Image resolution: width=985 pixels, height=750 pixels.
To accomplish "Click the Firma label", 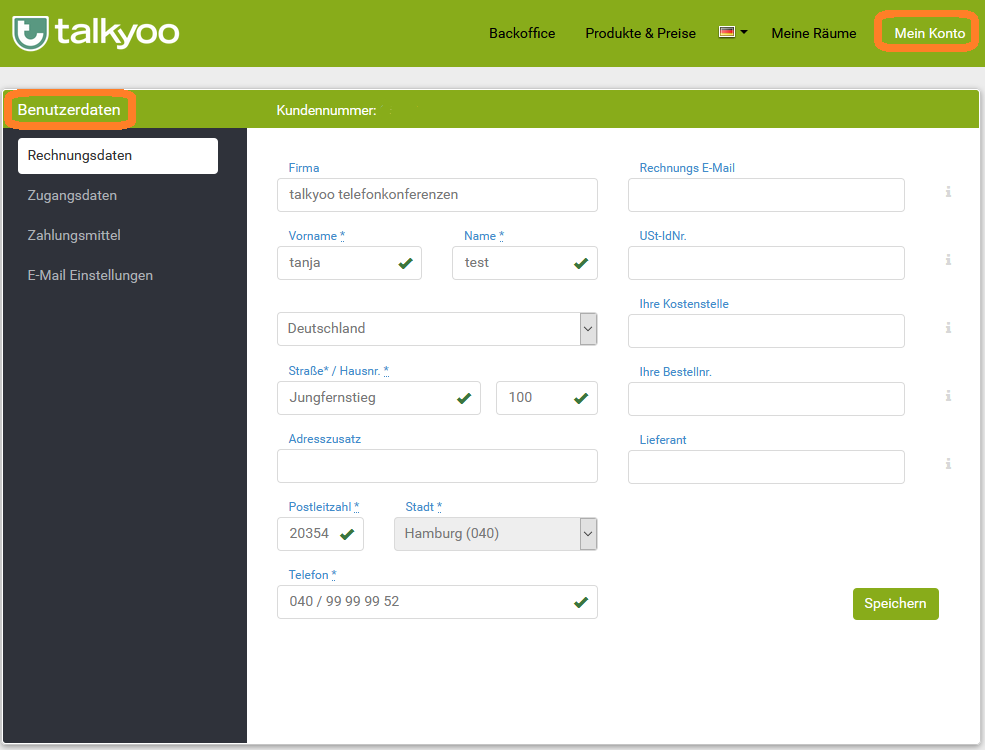I will [x=304, y=168].
